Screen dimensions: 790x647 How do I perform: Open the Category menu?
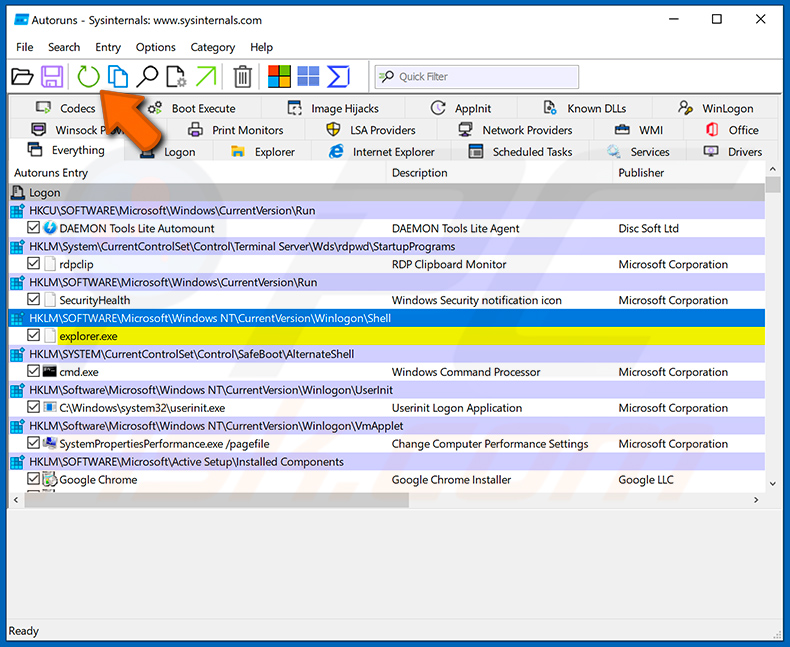[213, 47]
